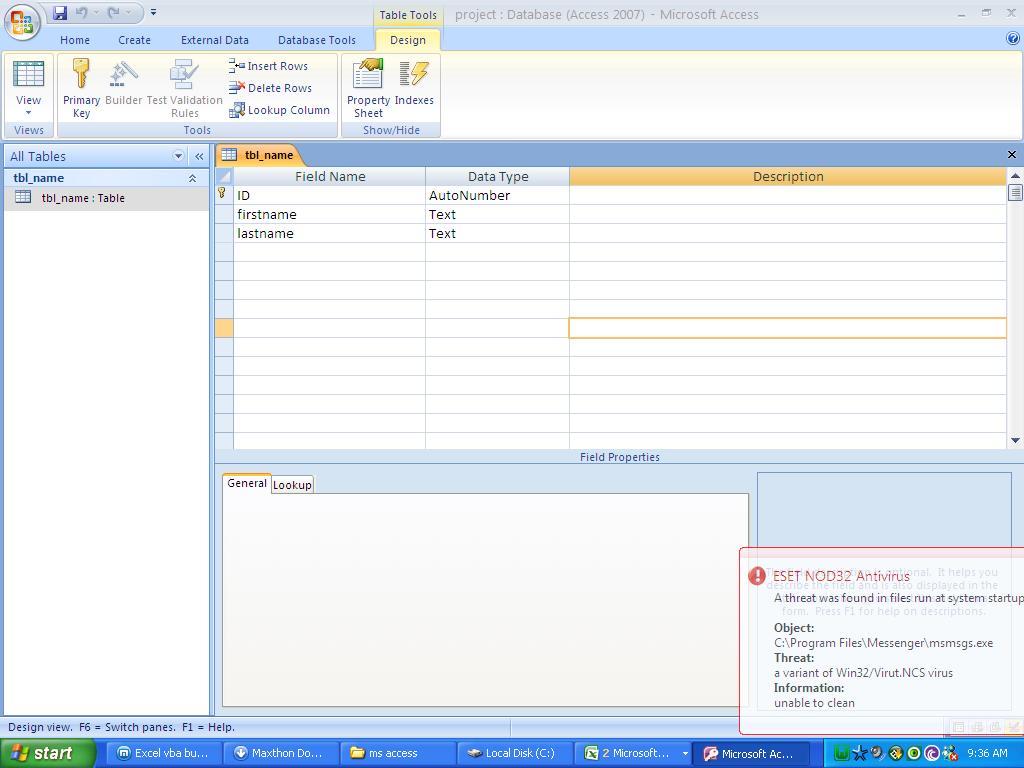1024x768 pixels.
Task: Open Microsoft Access Help question mark
Action: click(x=1013, y=39)
